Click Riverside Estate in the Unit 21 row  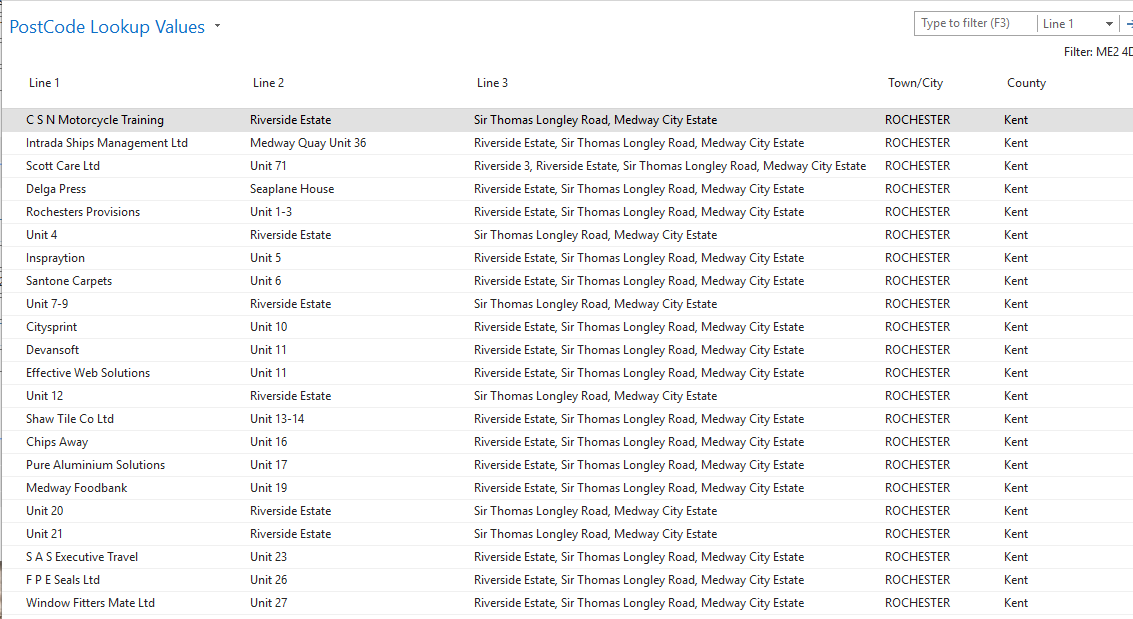coord(290,534)
